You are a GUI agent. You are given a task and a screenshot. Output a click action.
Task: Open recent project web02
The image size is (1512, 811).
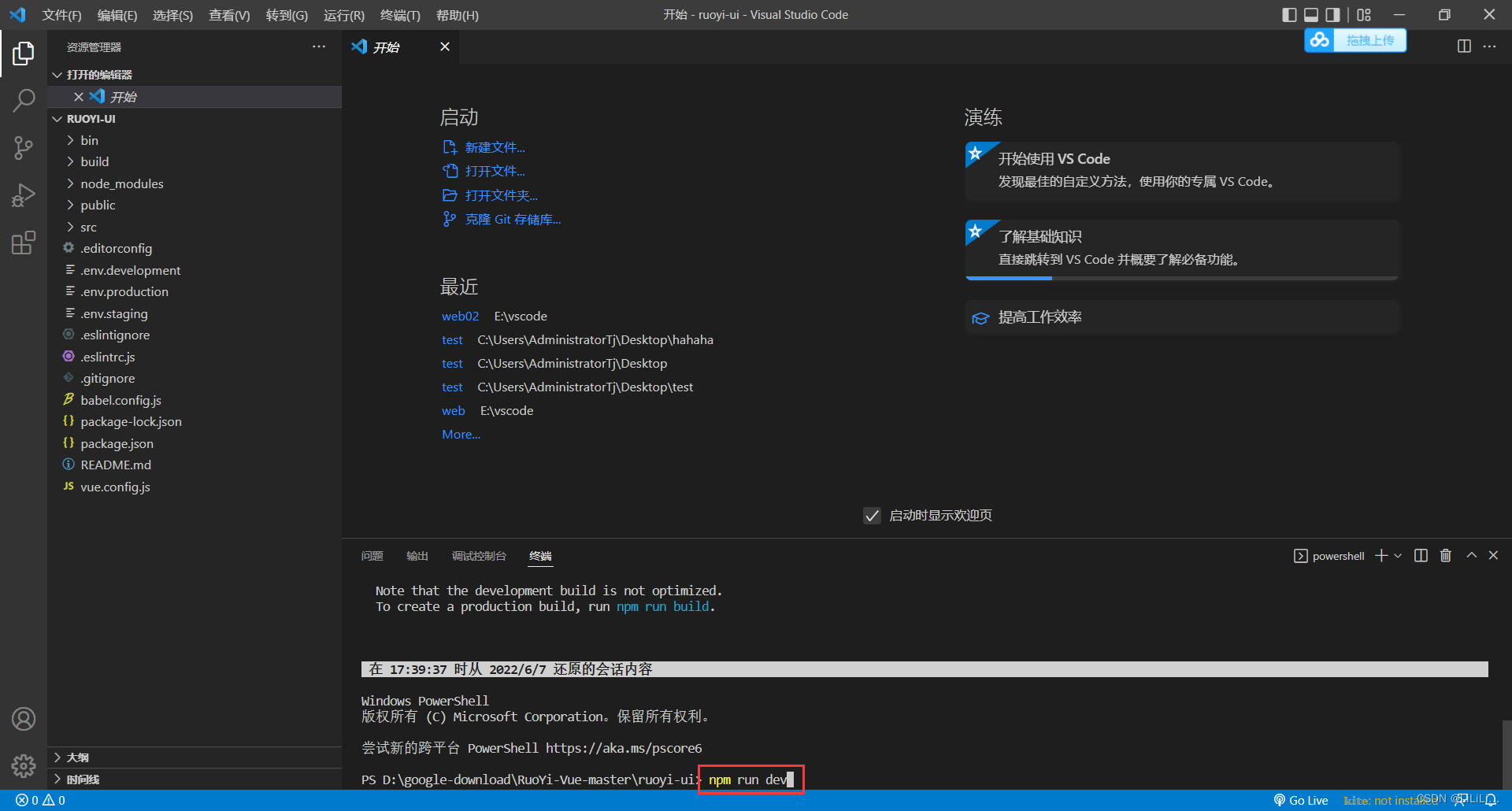pos(461,316)
